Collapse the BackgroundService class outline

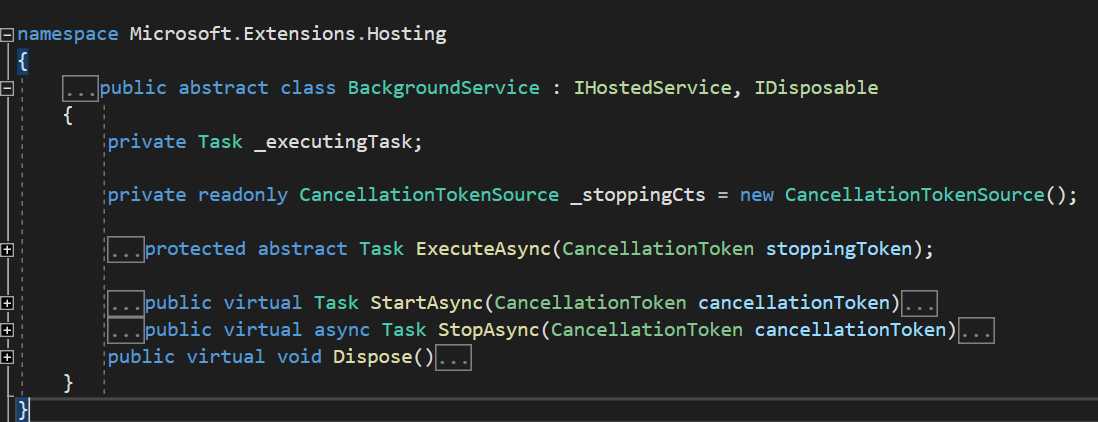pyautogui.click(x=7, y=87)
